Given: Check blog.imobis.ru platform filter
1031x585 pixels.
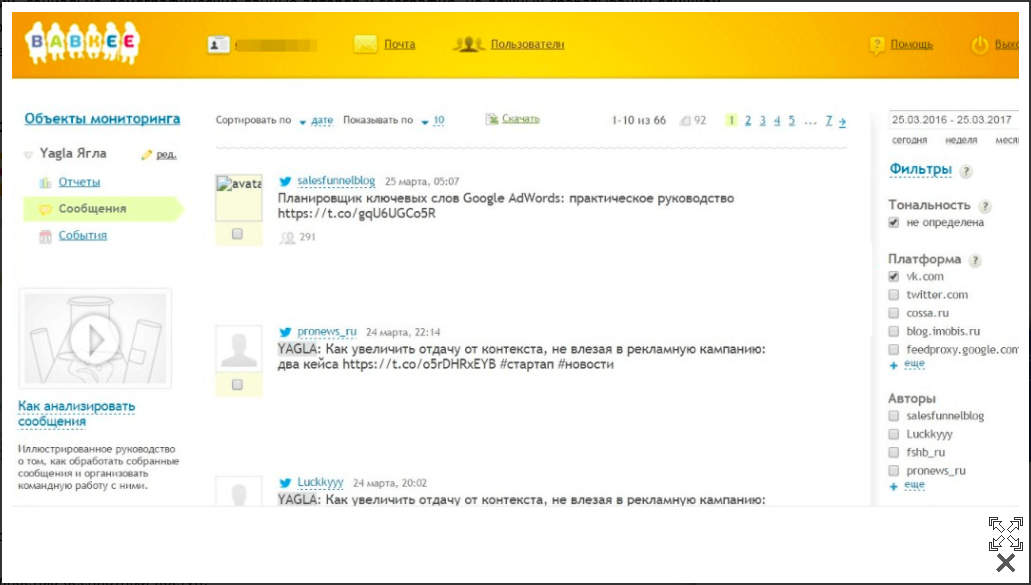Looking at the screenshot, I should (894, 331).
